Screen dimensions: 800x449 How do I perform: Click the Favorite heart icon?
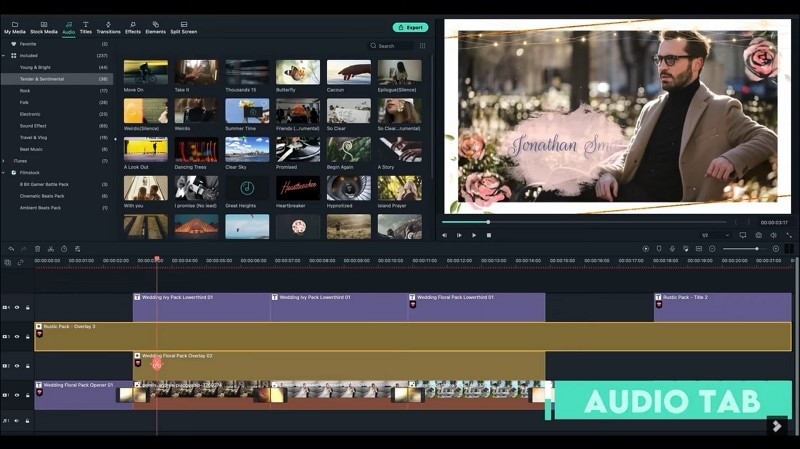tap(14, 44)
